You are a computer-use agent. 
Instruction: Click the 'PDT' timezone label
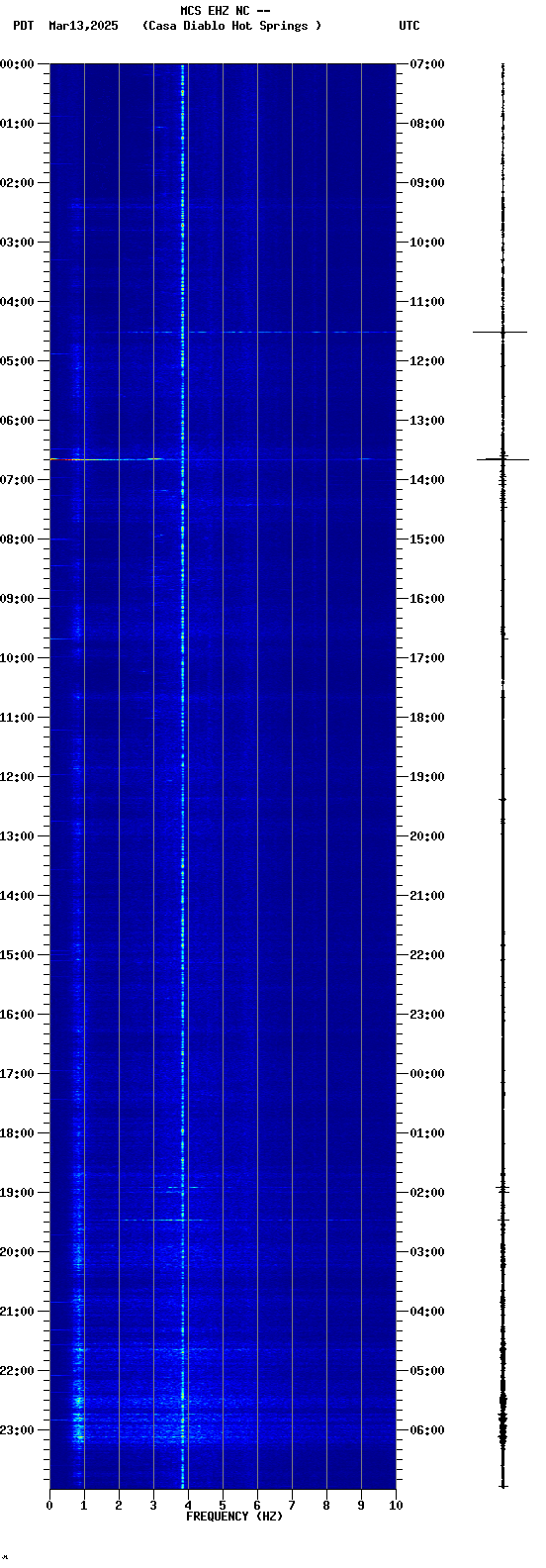23,26
